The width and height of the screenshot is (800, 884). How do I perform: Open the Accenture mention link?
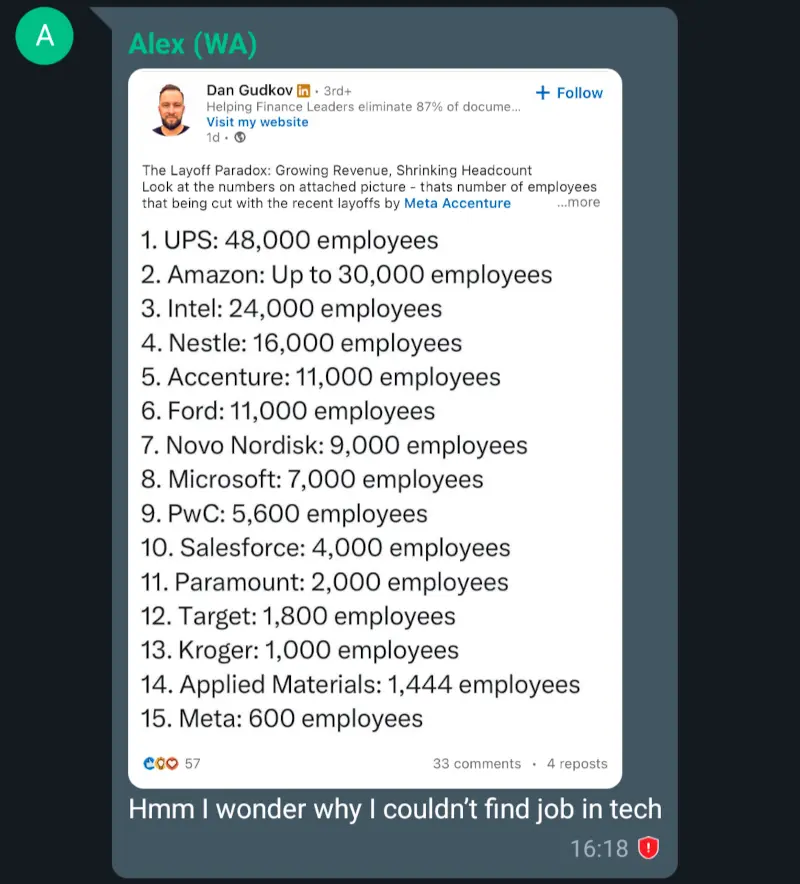[477, 203]
